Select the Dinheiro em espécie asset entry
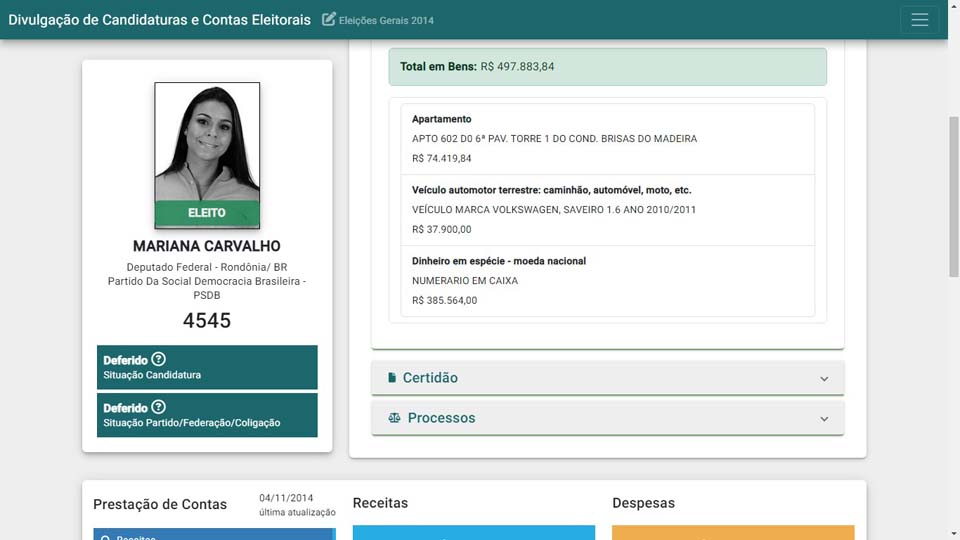This screenshot has width=960, height=540. pos(607,281)
